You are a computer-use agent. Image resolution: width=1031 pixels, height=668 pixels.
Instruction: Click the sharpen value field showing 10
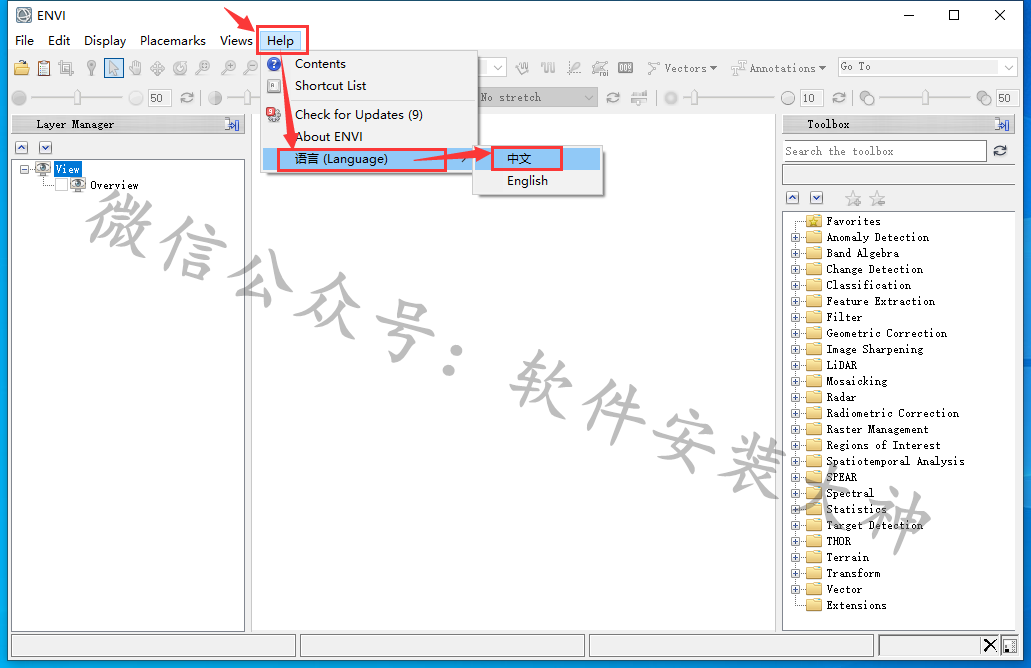(x=813, y=98)
